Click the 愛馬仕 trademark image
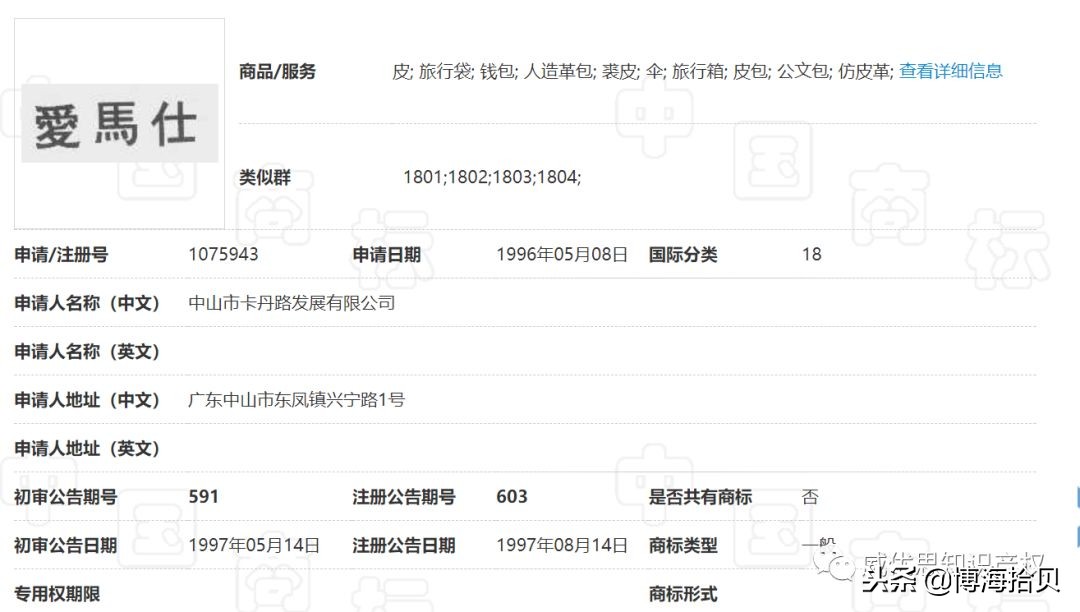The width and height of the screenshot is (1080, 612). point(120,124)
